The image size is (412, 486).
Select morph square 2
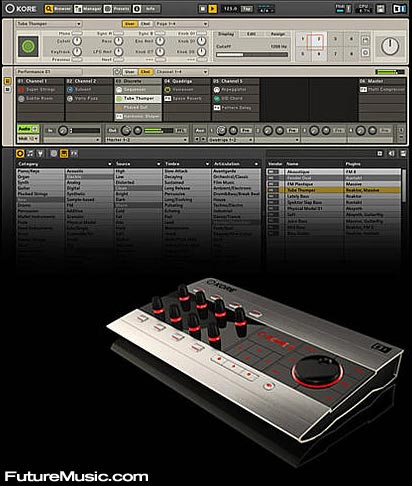pyautogui.click(x=319, y=39)
